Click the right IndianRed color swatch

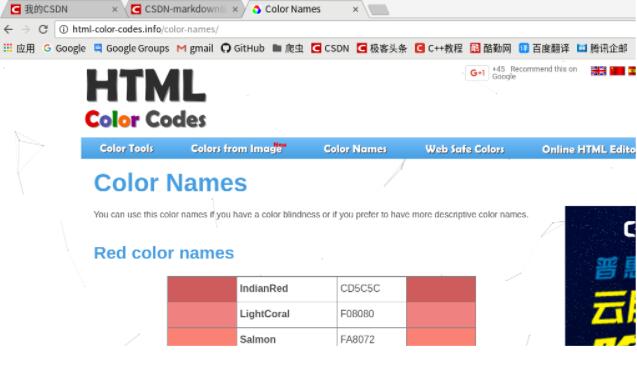441,289
